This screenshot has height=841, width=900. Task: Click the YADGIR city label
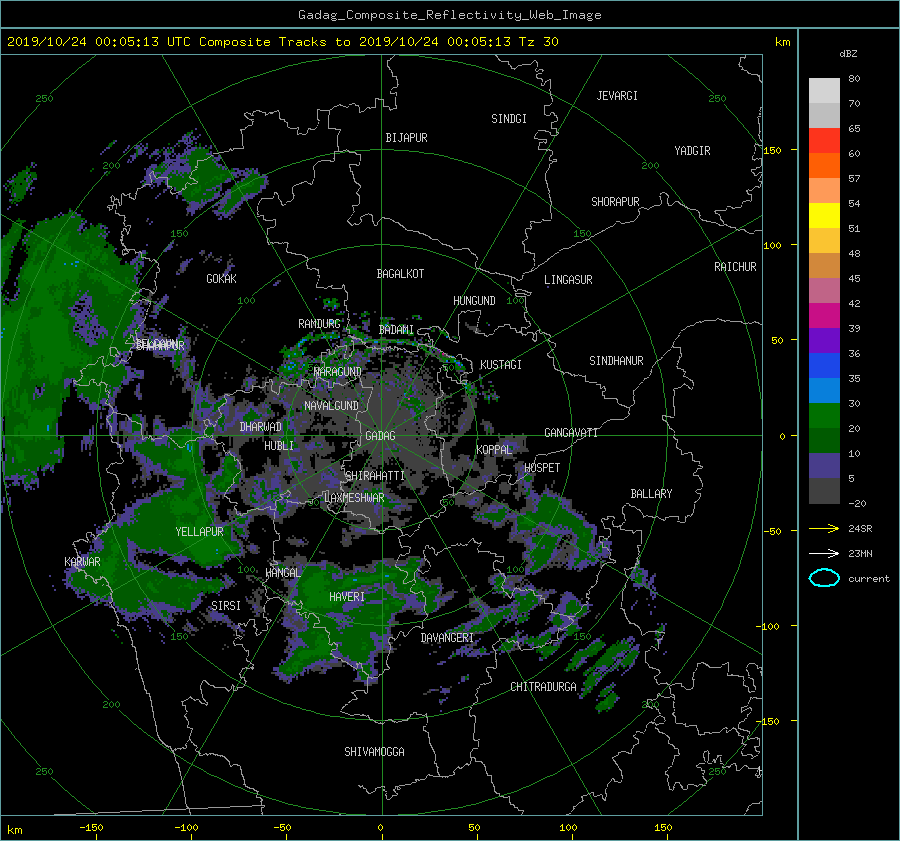692,151
